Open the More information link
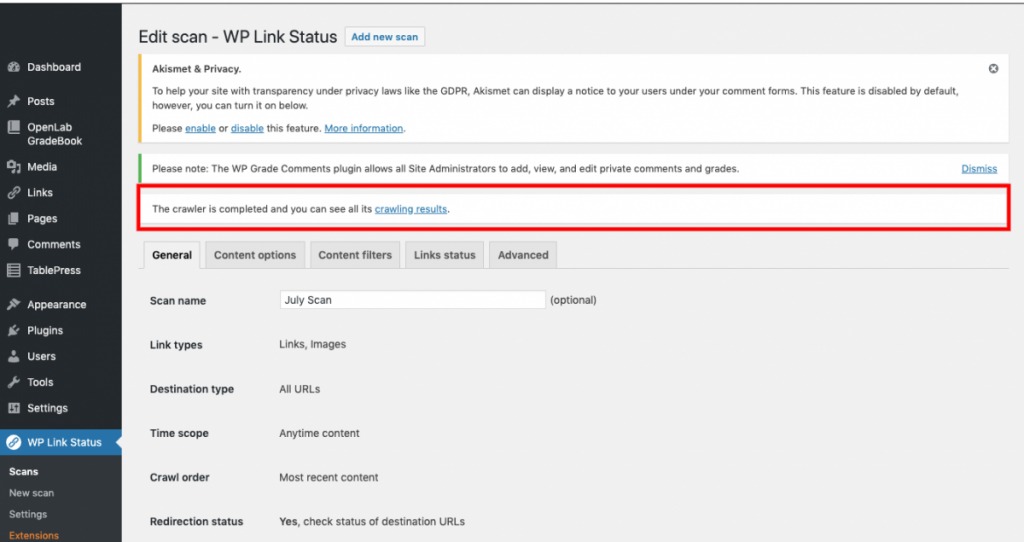Viewport: 1024px width, 542px height. coord(364,129)
